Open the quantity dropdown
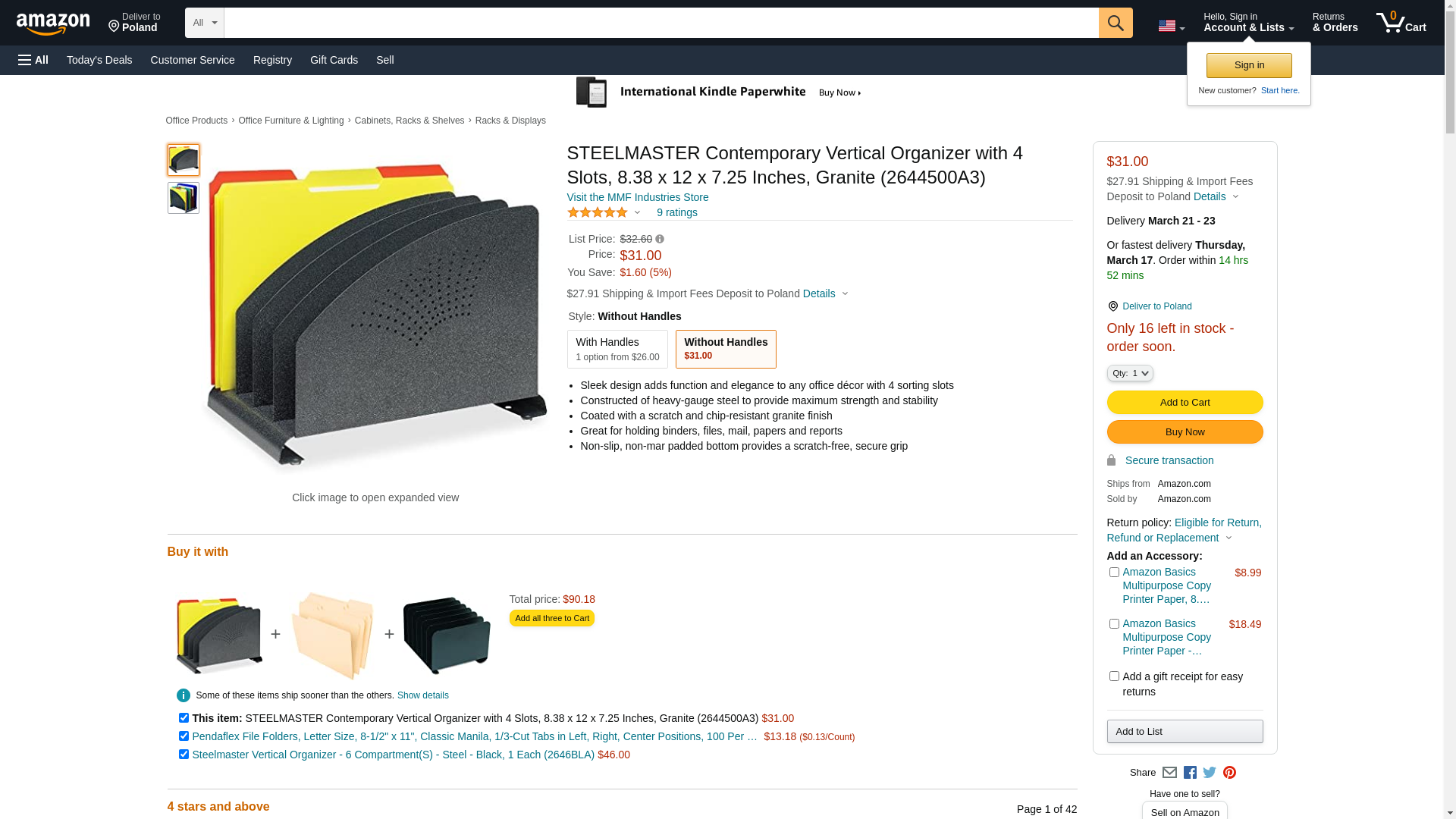 tap(1130, 373)
